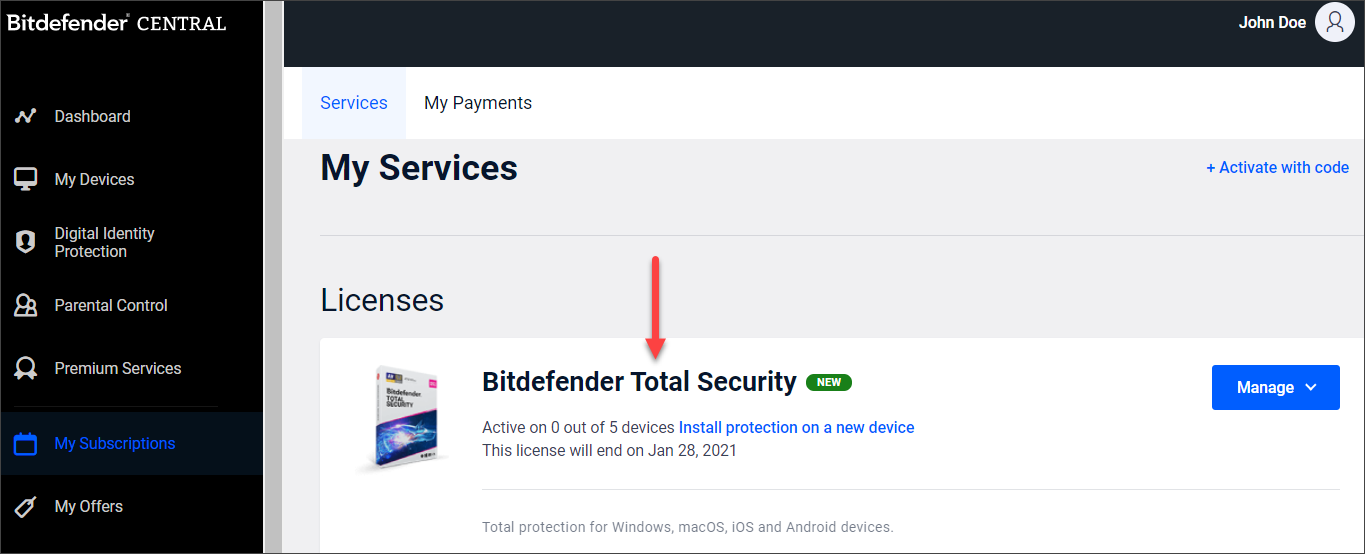Screen dimensions: 1365x554
Task: Click the Parental Control people icon
Action: coord(26,305)
